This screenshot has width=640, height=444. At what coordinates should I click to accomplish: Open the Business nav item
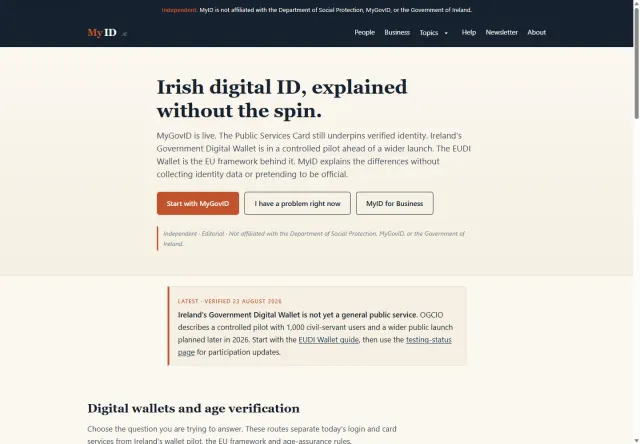pyautogui.click(x=397, y=32)
